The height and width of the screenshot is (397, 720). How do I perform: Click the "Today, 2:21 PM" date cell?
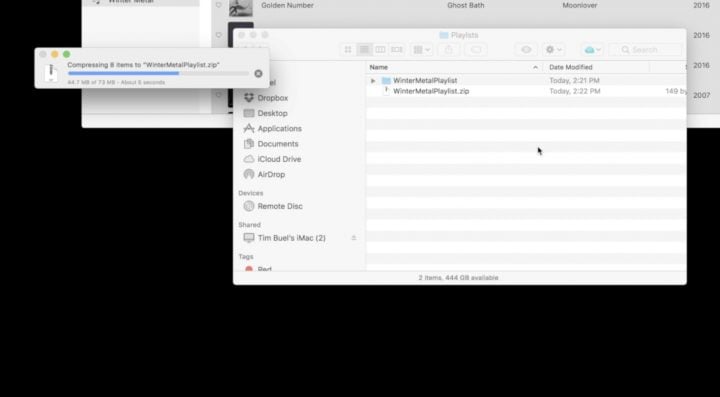click(x=574, y=81)
